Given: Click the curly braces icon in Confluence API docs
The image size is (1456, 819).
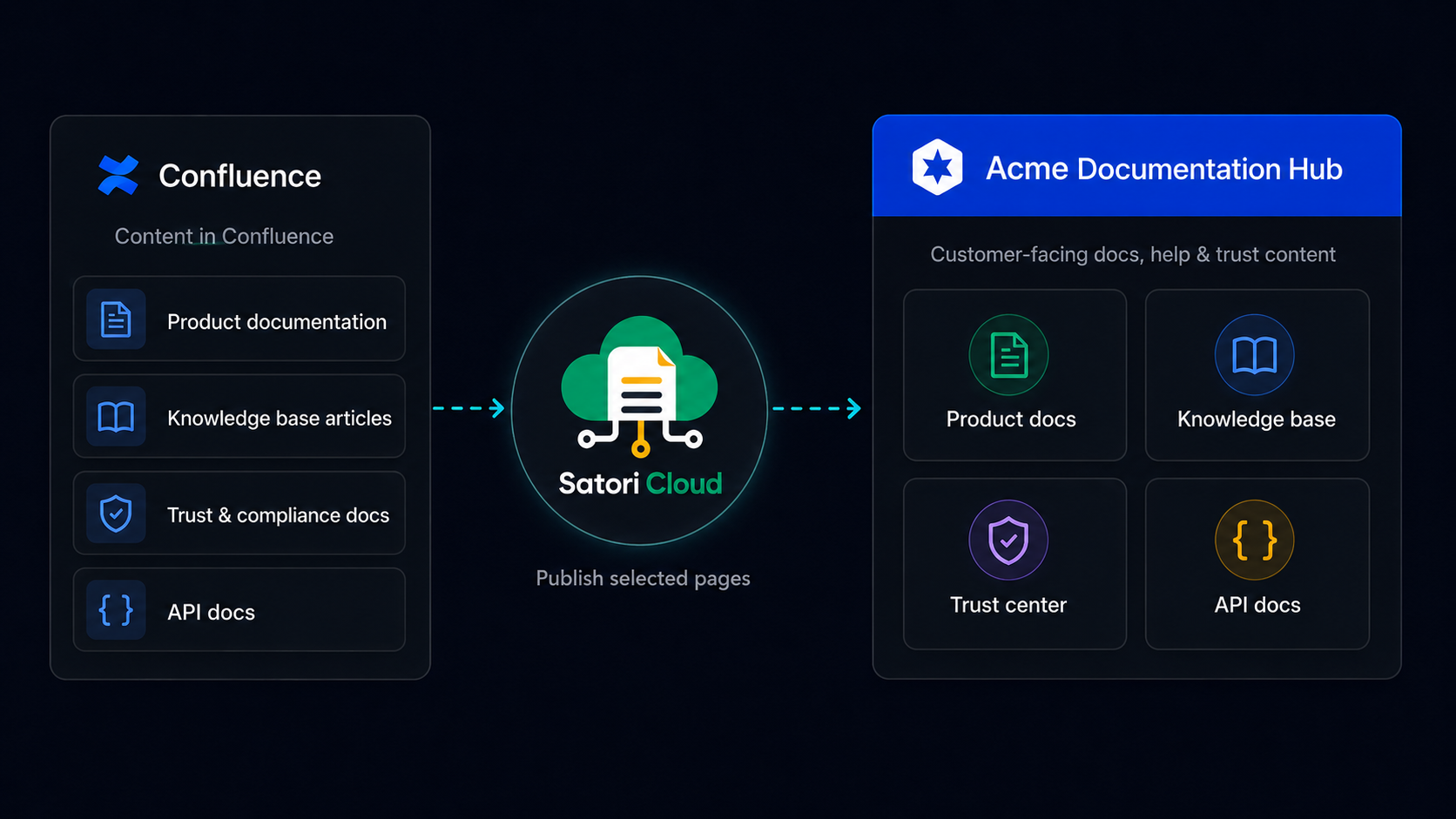Looking at the screenshot, I should [x=116, y=610].
